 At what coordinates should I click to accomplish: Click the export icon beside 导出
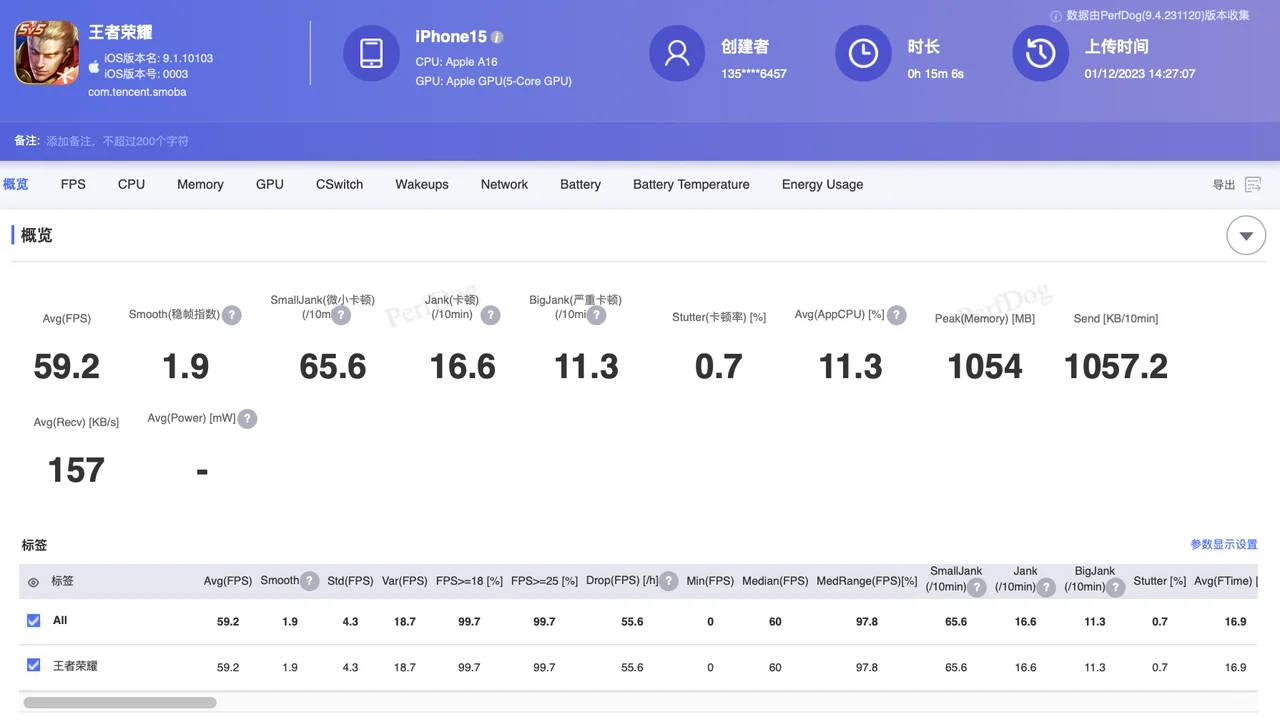1252,185
